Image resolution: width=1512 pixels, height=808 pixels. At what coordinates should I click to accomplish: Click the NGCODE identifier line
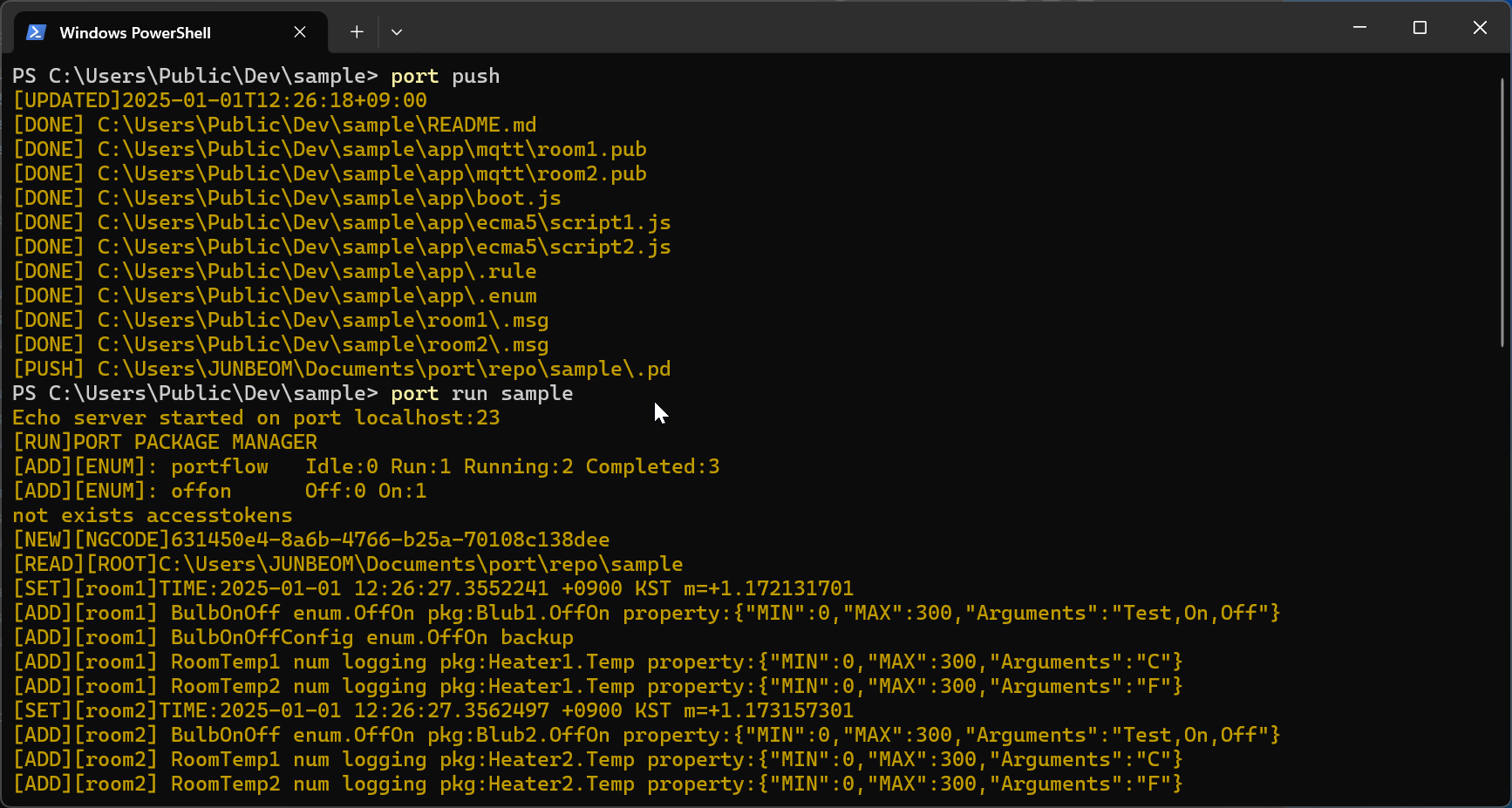click(x=311, y=540)
